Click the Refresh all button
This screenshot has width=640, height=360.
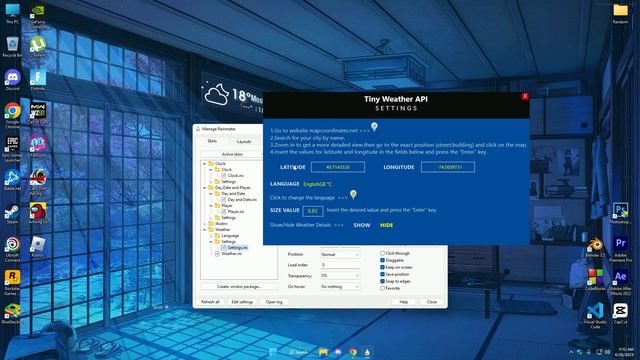tap(210, 302)
